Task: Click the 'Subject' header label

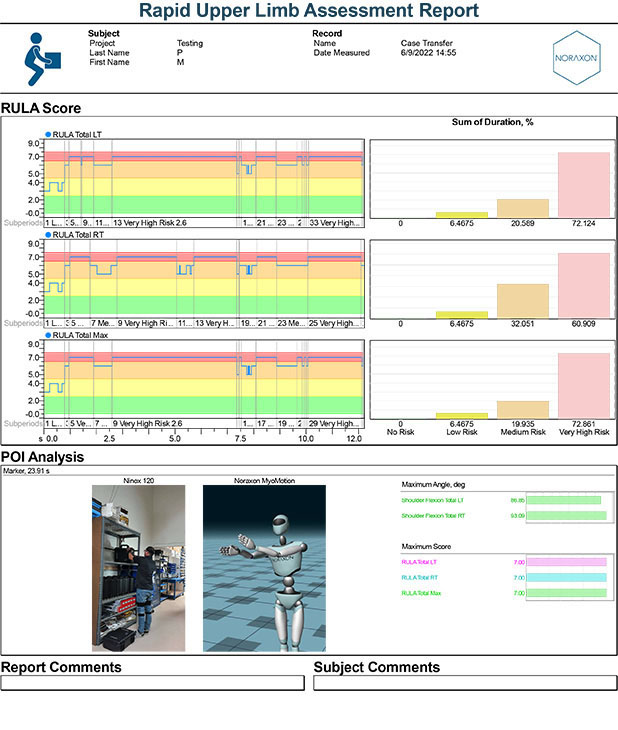Action: 103,34
